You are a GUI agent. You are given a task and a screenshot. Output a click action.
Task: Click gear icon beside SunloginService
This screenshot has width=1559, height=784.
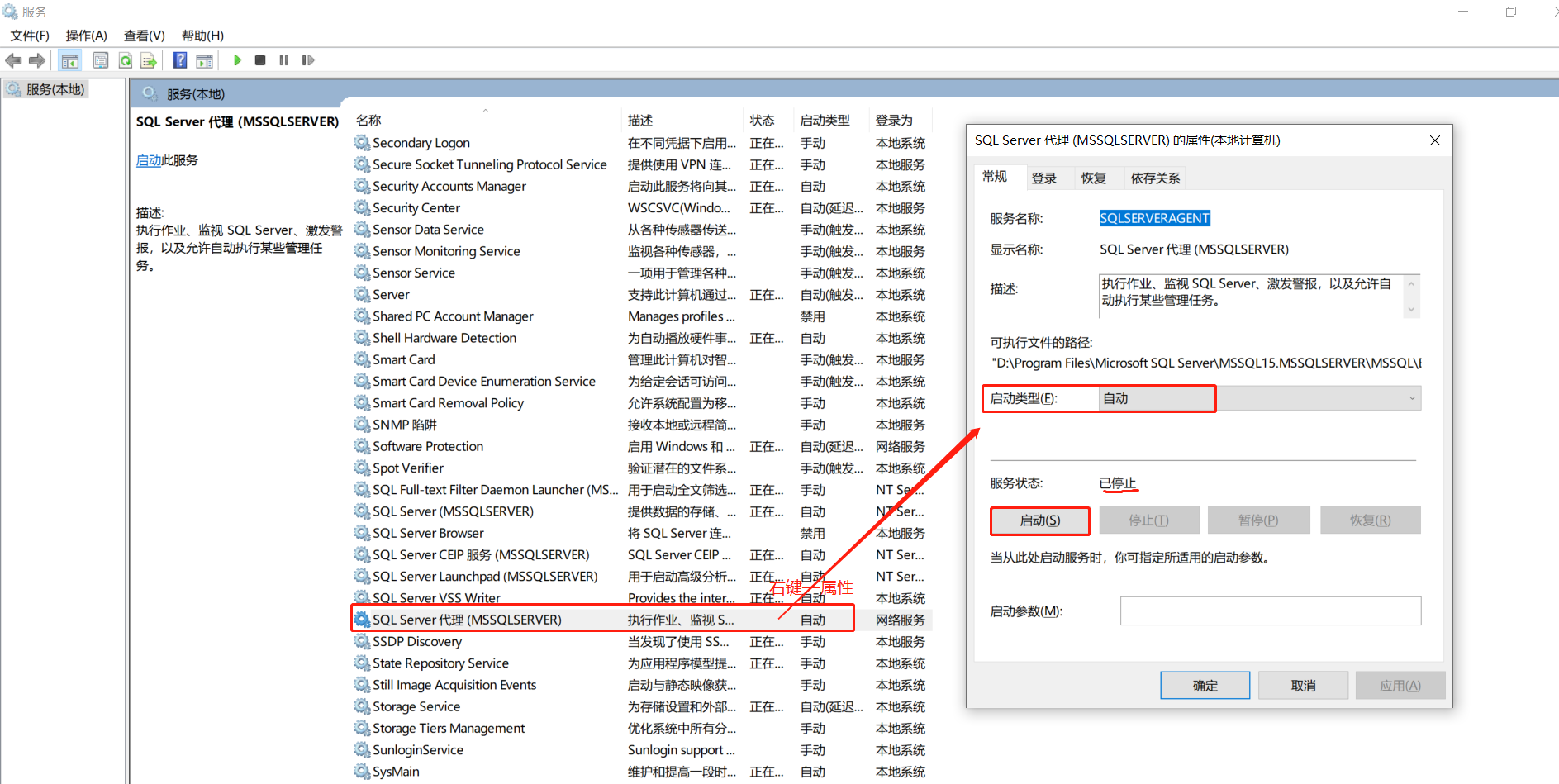362,749
